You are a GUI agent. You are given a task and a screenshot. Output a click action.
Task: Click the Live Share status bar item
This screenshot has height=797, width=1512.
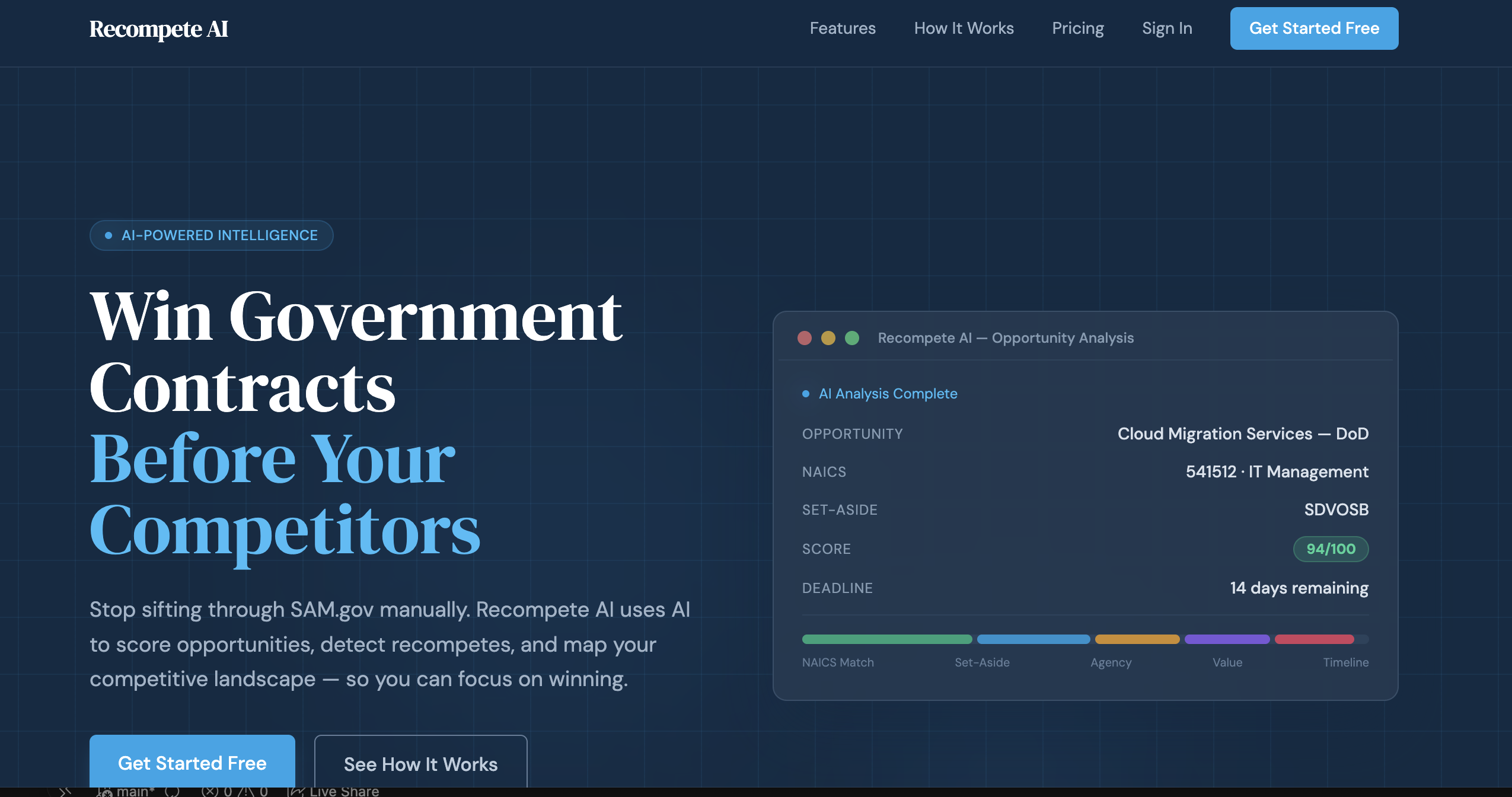click(x=334, y=791)
